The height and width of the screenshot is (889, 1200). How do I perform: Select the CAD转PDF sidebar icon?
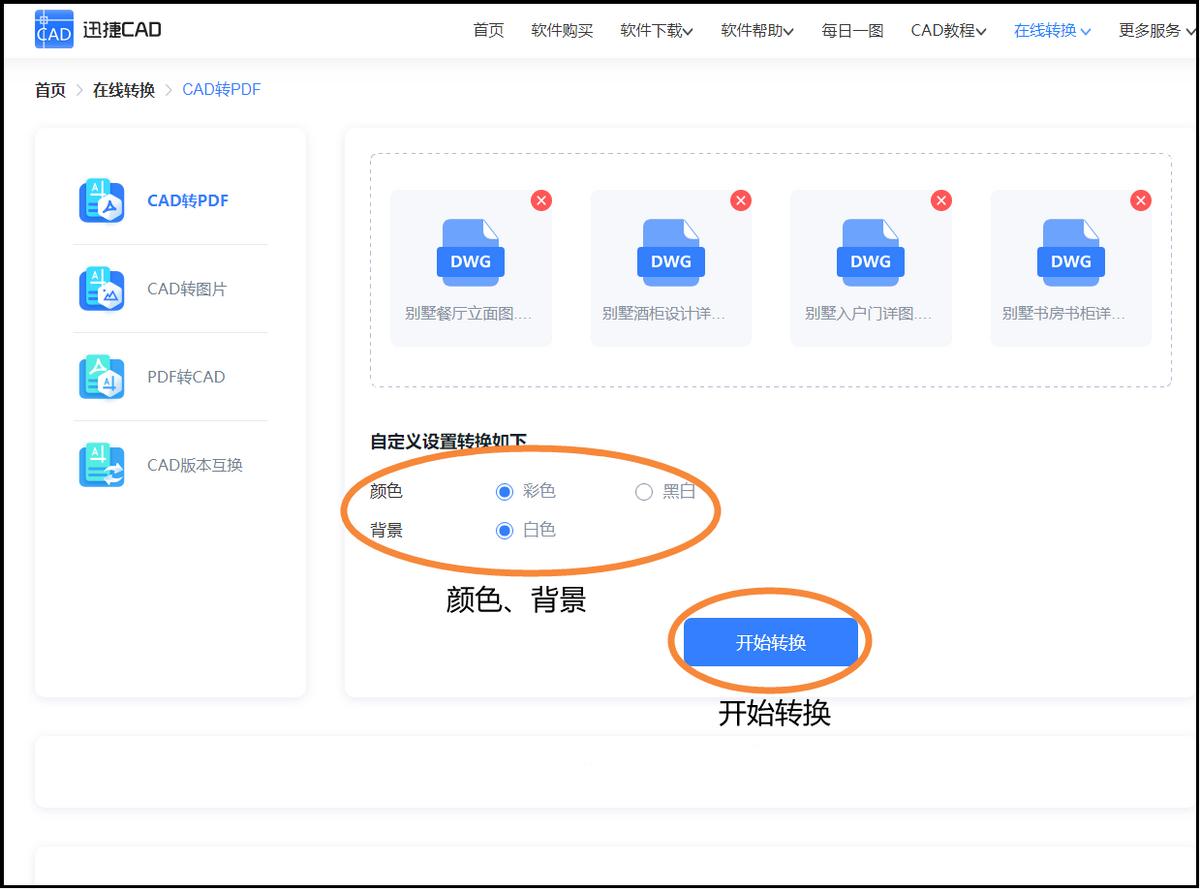pyautogui.click(x=101, y=200)
